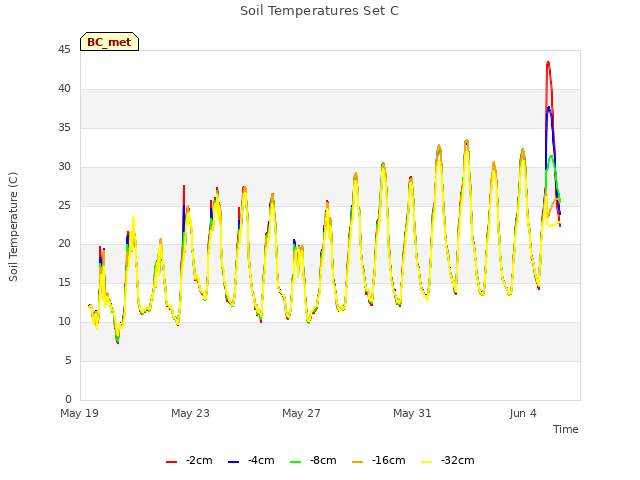The height and width of the screenshot is (480, 640).
Task: Click the yellow -32cm legend swatch
Action: pos(427,462)
